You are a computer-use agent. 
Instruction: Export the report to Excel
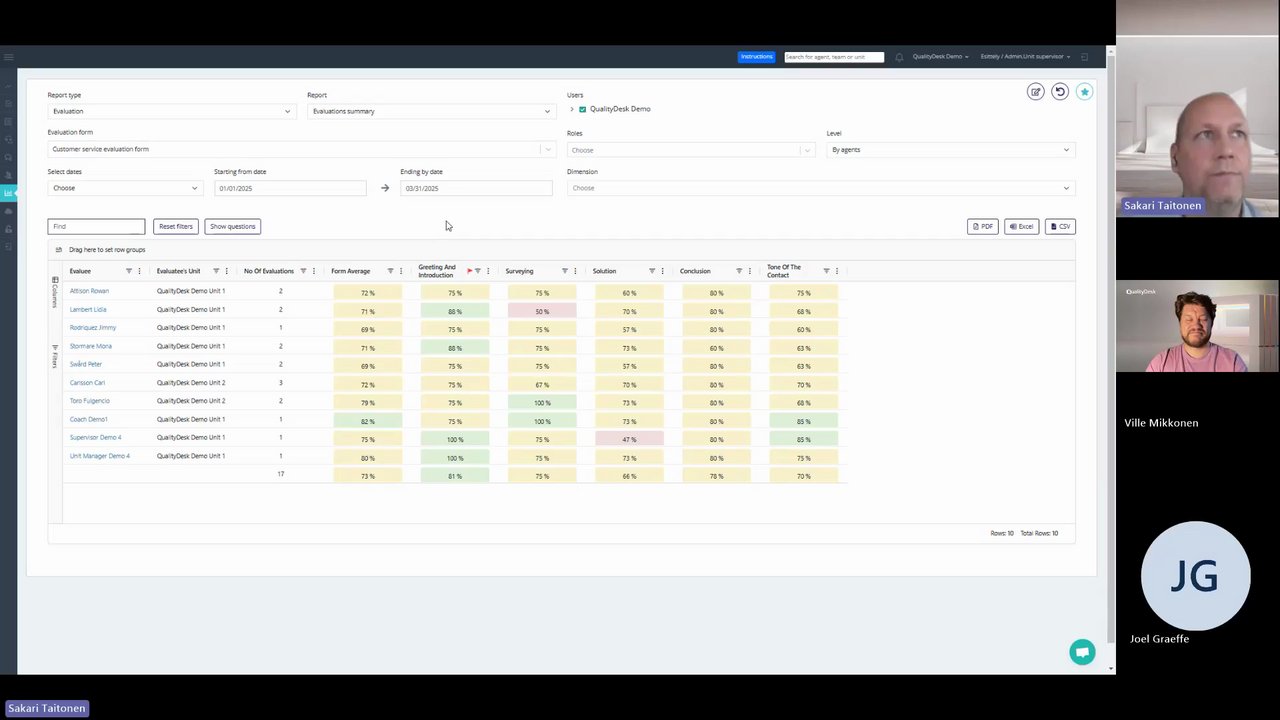1021,227
